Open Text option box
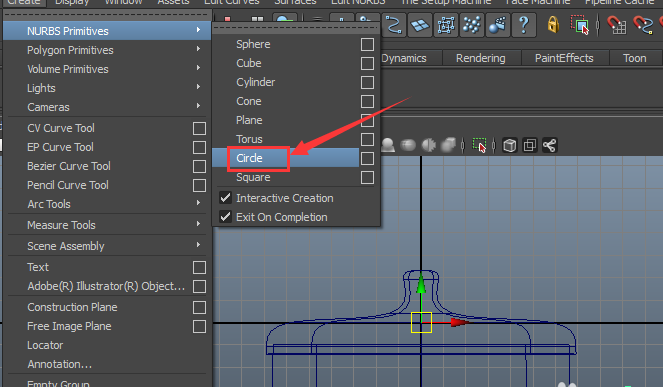This screenshot has height=387, width=663. (199, 268)
